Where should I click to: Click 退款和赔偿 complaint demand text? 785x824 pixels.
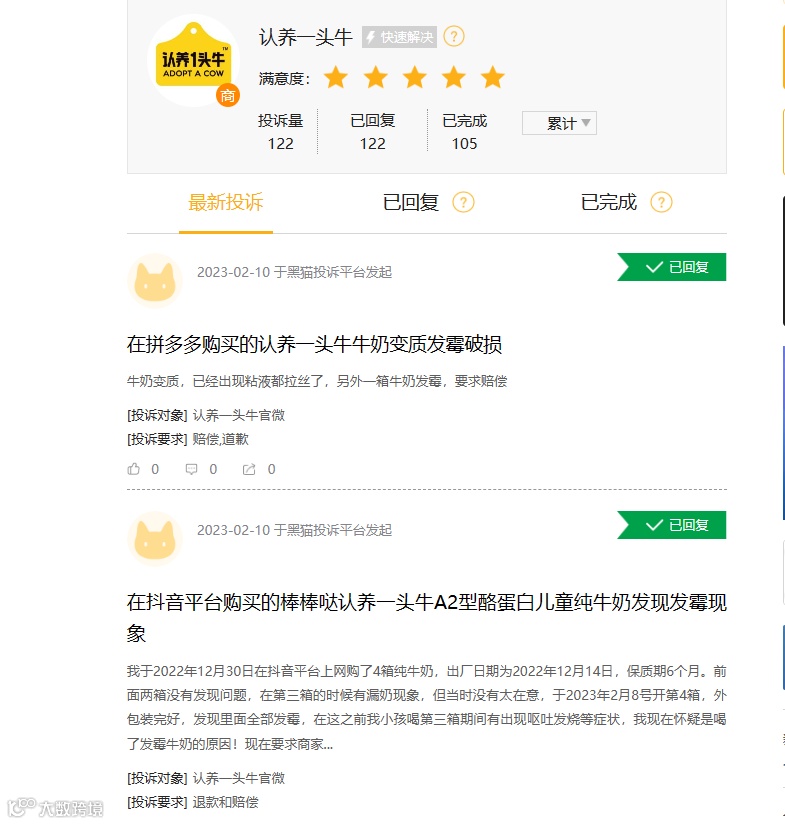pyautogui.click(x=225, y=802)
